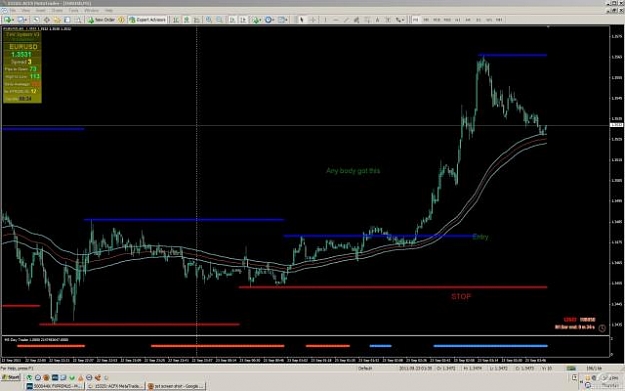
Task: Open the Templates dropdown
Action: coord(283,20)
